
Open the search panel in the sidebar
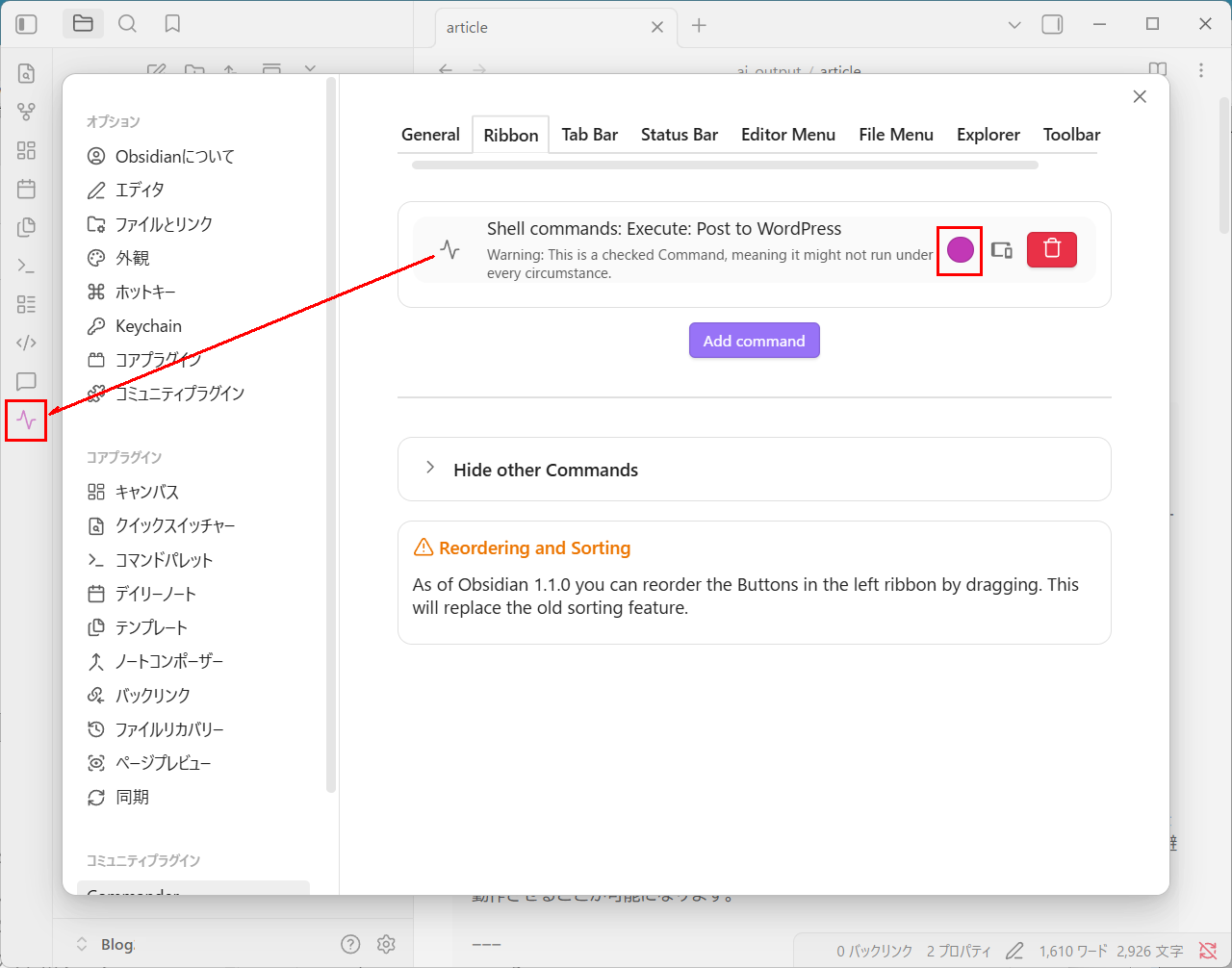point(127,24)
